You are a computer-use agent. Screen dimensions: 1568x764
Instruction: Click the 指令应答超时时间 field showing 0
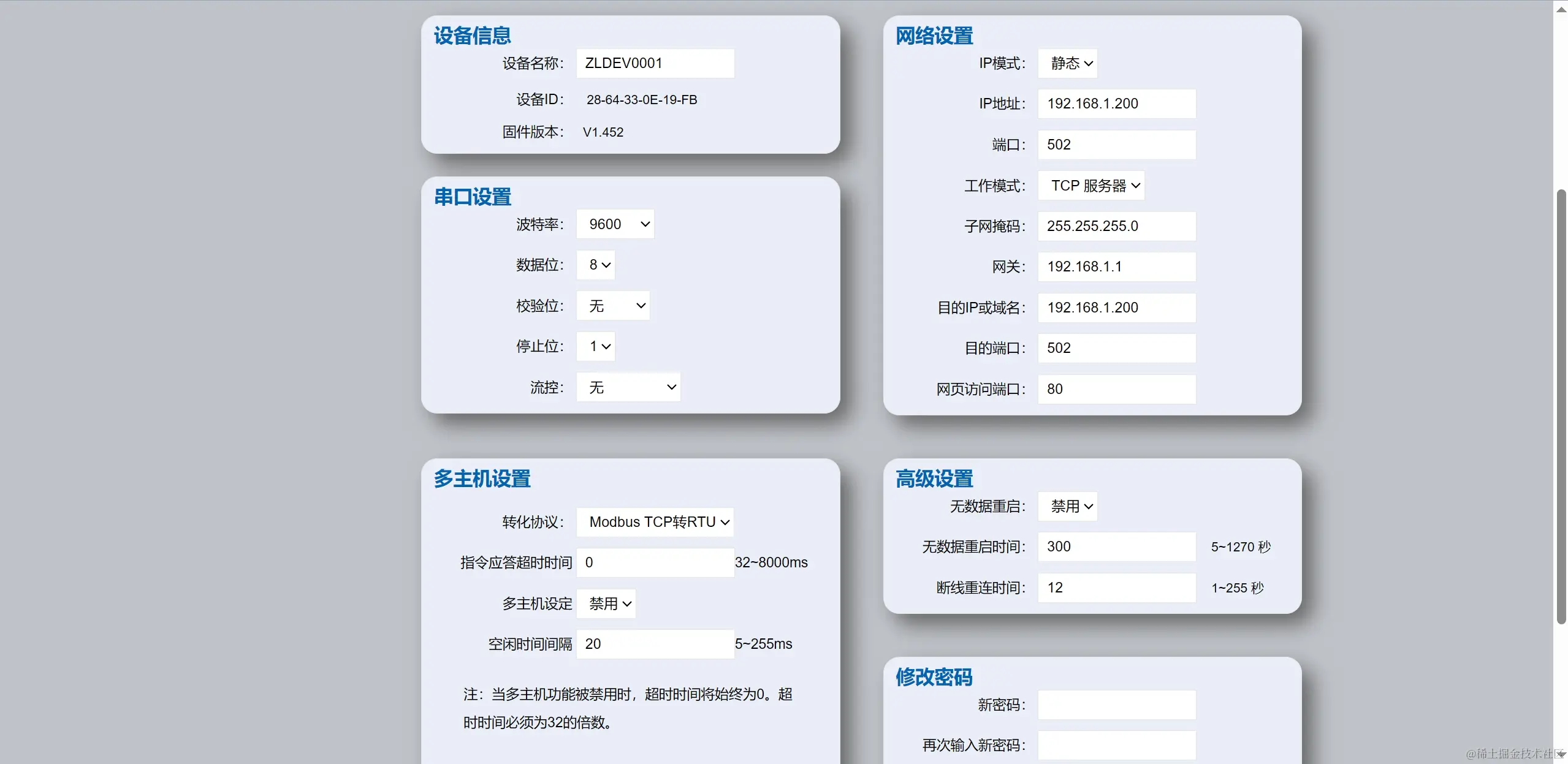point(654,562)
